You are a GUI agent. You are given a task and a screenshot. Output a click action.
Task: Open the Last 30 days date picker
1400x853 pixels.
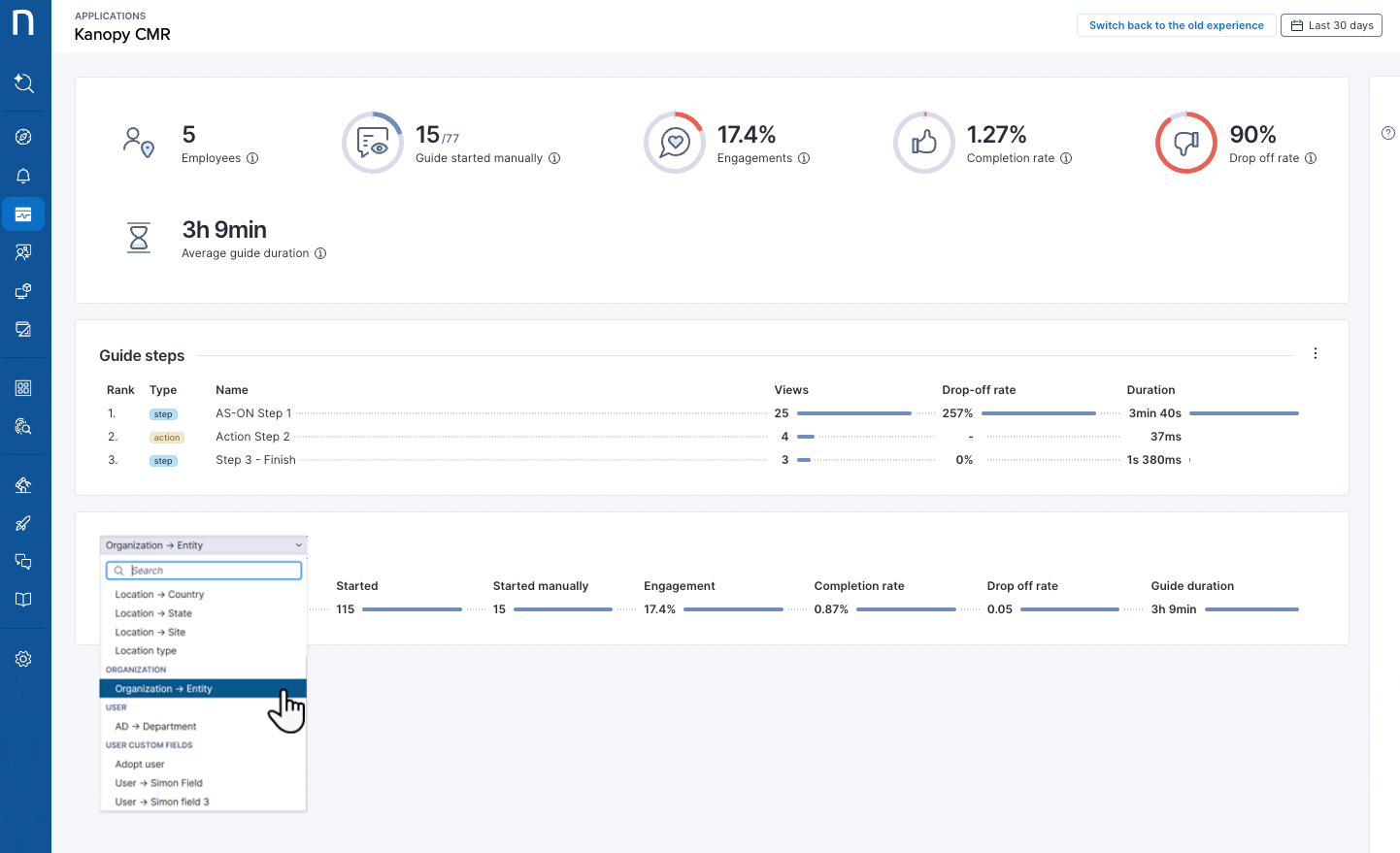[1331, 25]
